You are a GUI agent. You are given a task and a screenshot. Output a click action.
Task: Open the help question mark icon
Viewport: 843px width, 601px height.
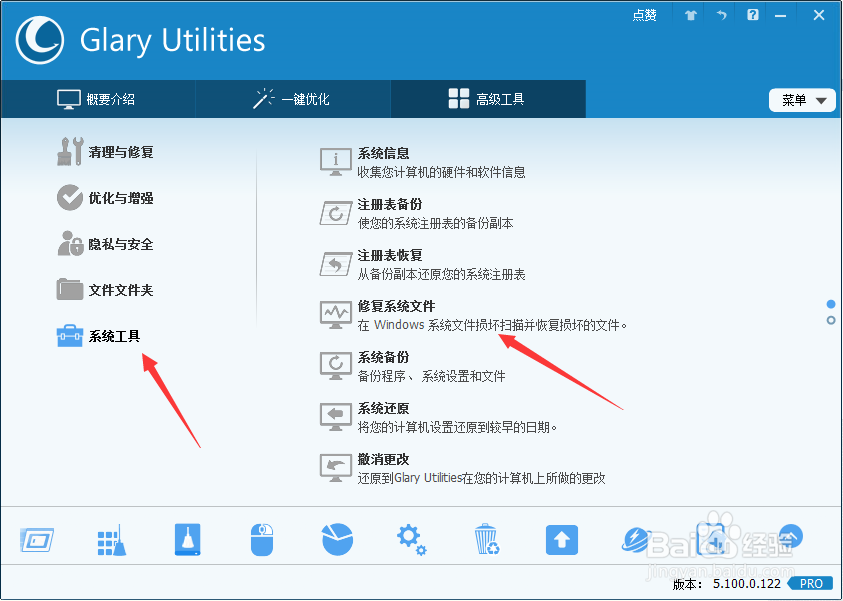[x=753, y=15]
